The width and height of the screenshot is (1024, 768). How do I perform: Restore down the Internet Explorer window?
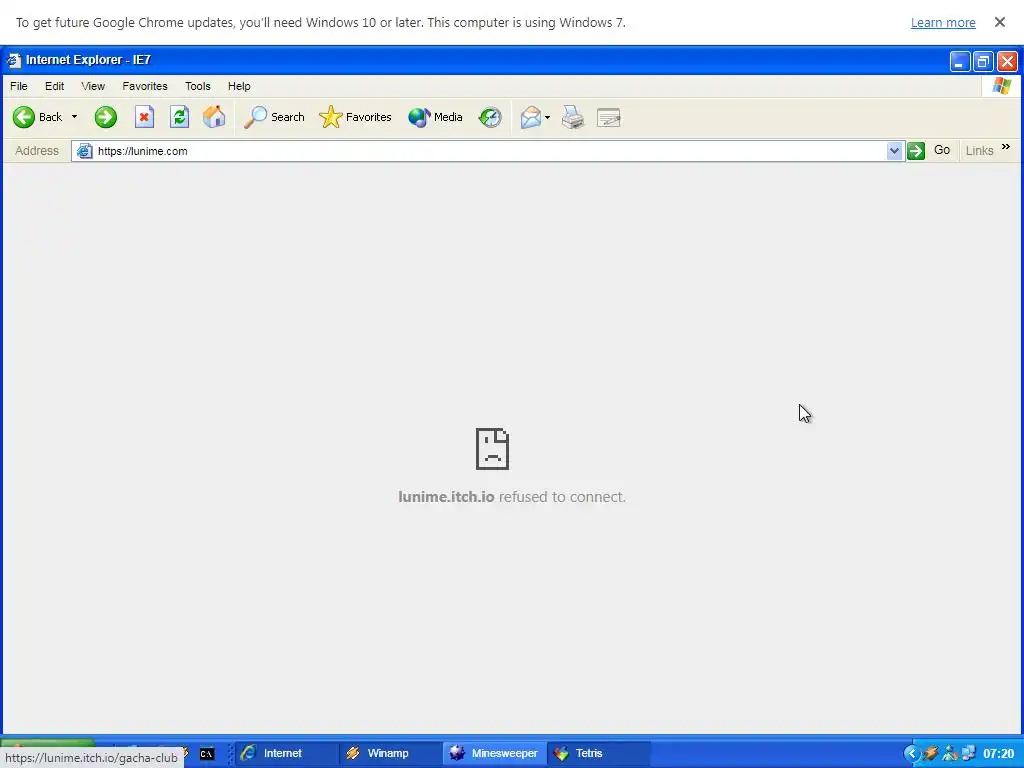coord(983,61)
